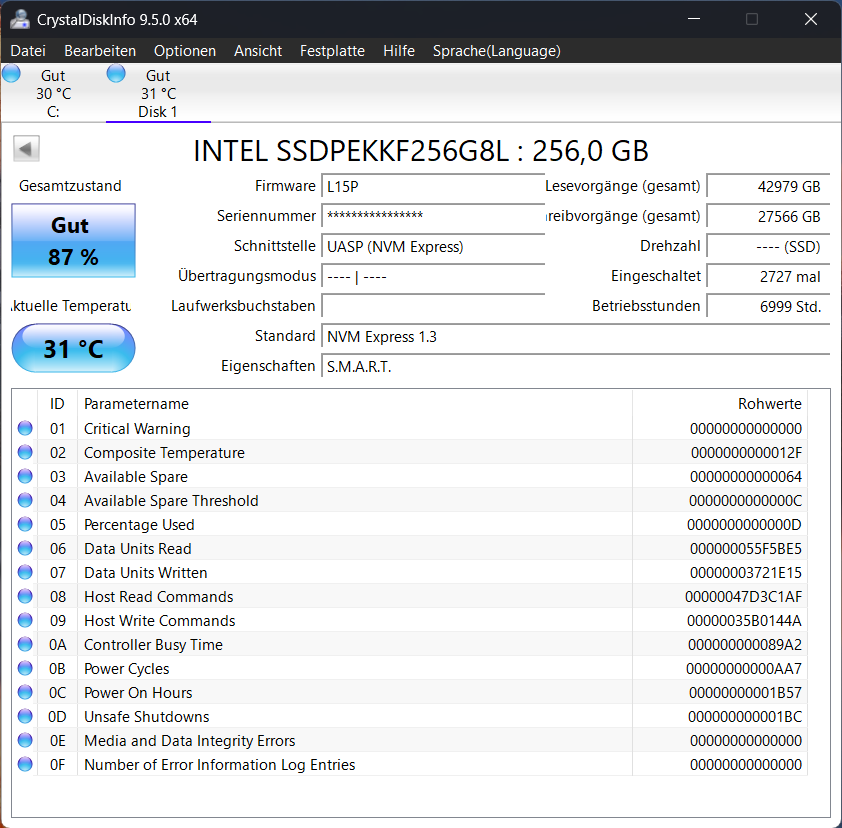Image resolution: width=842 pixels, height=828 pixels.
Task: Switch to the C: drive tab
Action: tap(52, 90)
